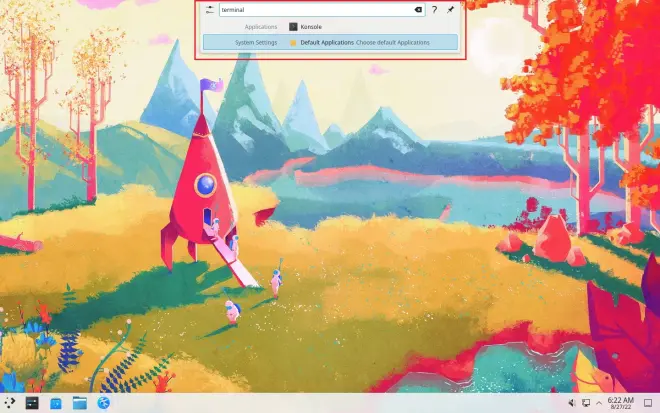Open audio volume tray icon
This screenshot has width=660, height=413.
tap(572, 403)
